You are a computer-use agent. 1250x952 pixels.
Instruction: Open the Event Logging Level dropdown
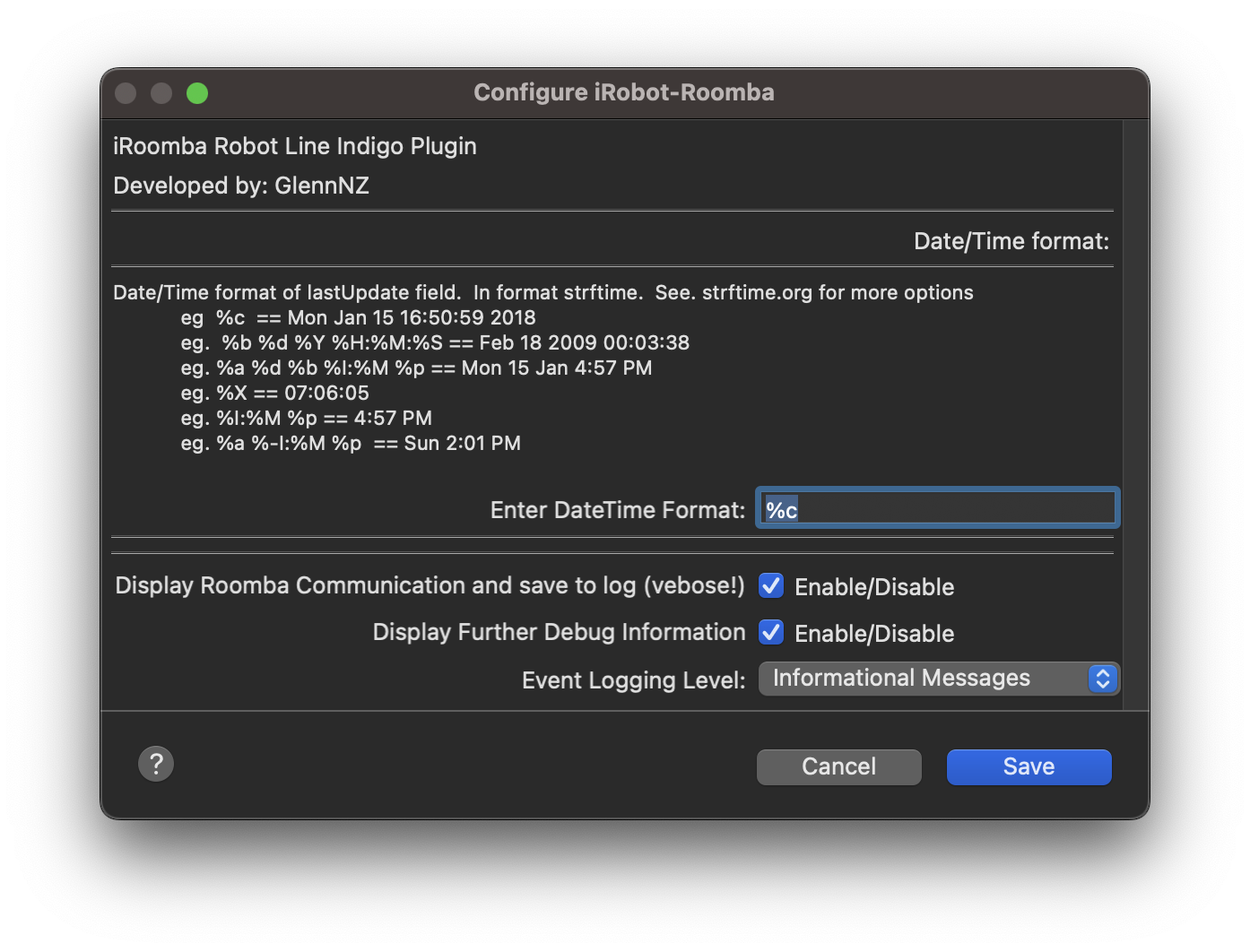tap(939, 679)
